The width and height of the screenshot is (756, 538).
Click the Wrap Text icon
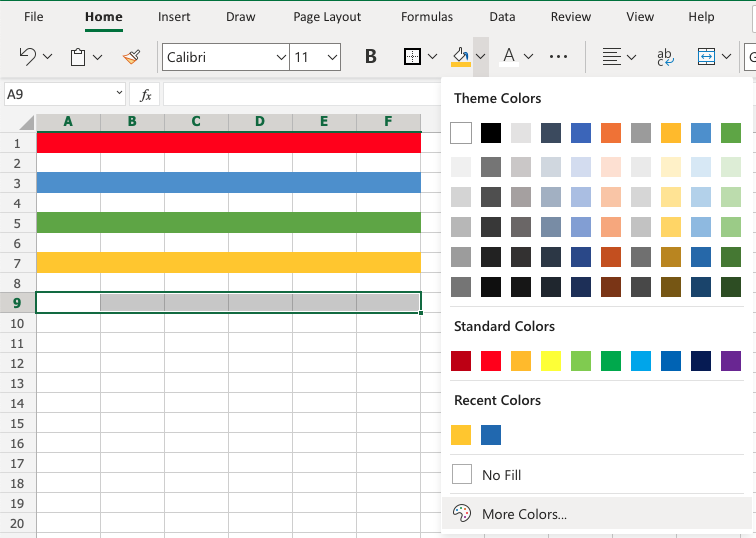pyautogui.click(x=664, y=57)
